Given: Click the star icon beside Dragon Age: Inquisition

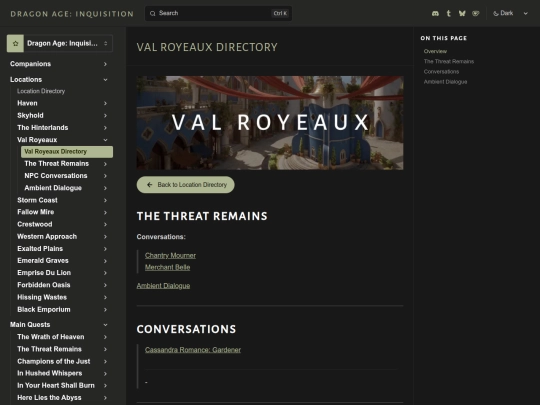Looking at the screenshot, I should (15, 43).
